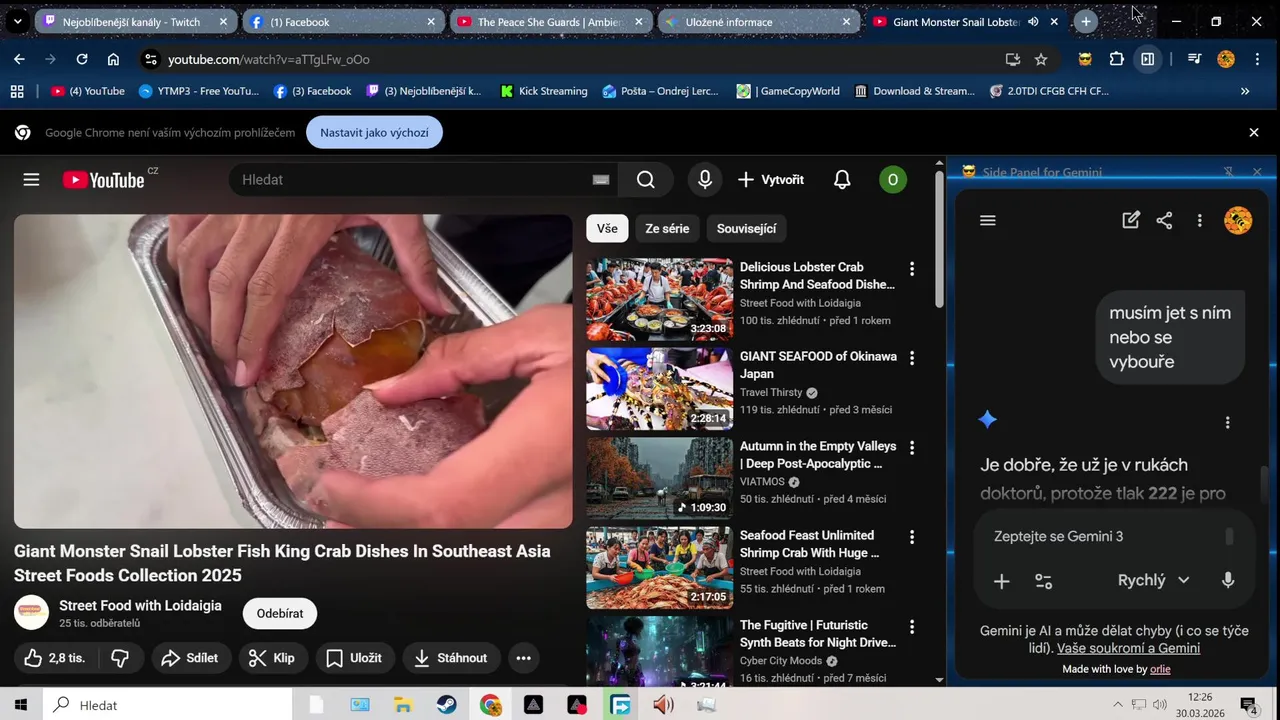Screen dimensions: 1280x720
Task: Expand Gemini model selector Rychlý
Action: point(1153,580)
